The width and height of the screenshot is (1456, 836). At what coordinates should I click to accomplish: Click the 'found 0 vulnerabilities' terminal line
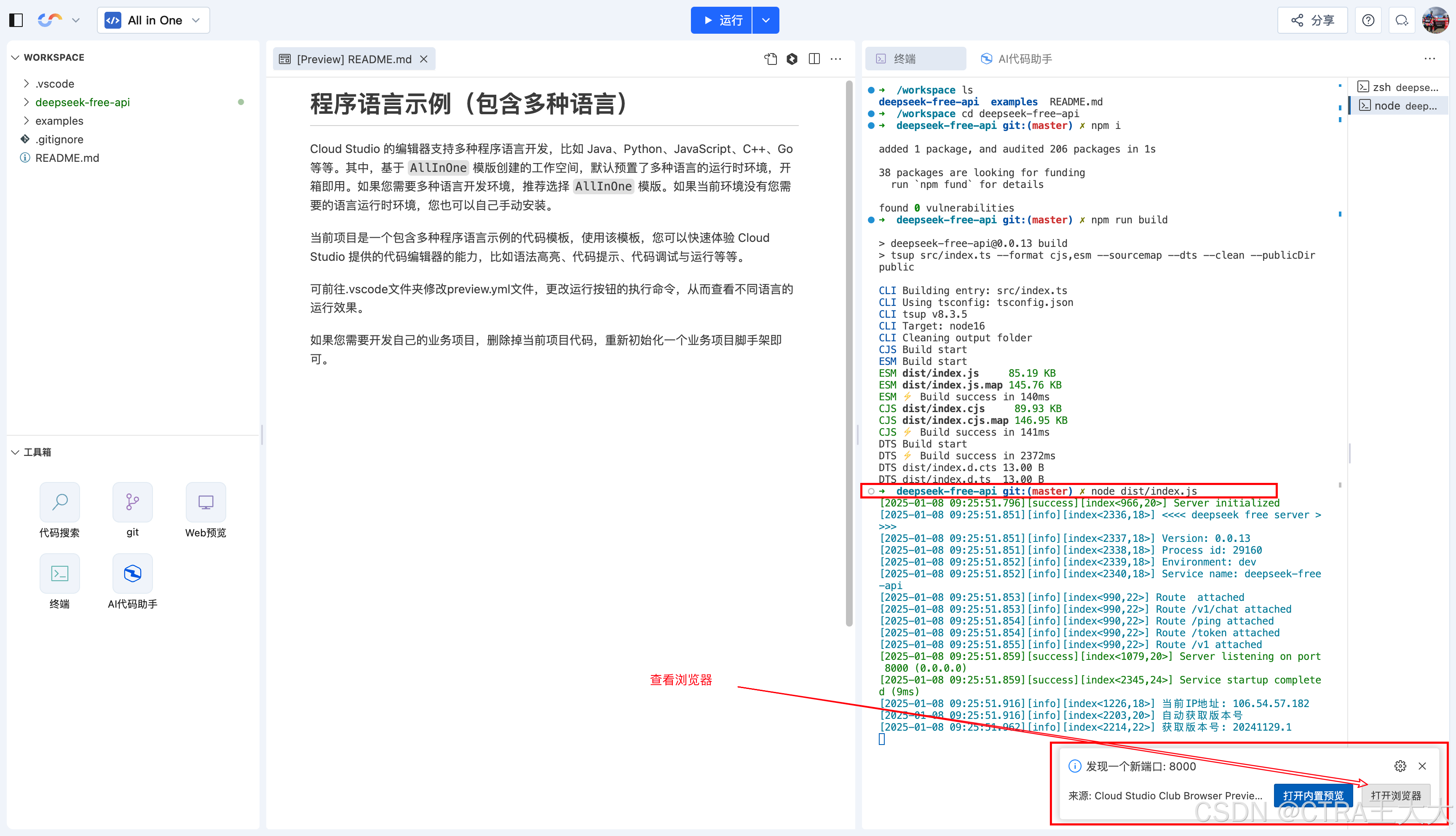946,208
